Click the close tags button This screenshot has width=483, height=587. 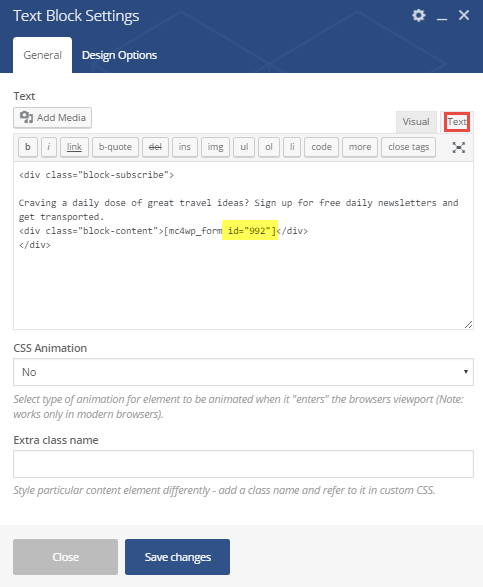pyautogui.click(x=408, y=147)
